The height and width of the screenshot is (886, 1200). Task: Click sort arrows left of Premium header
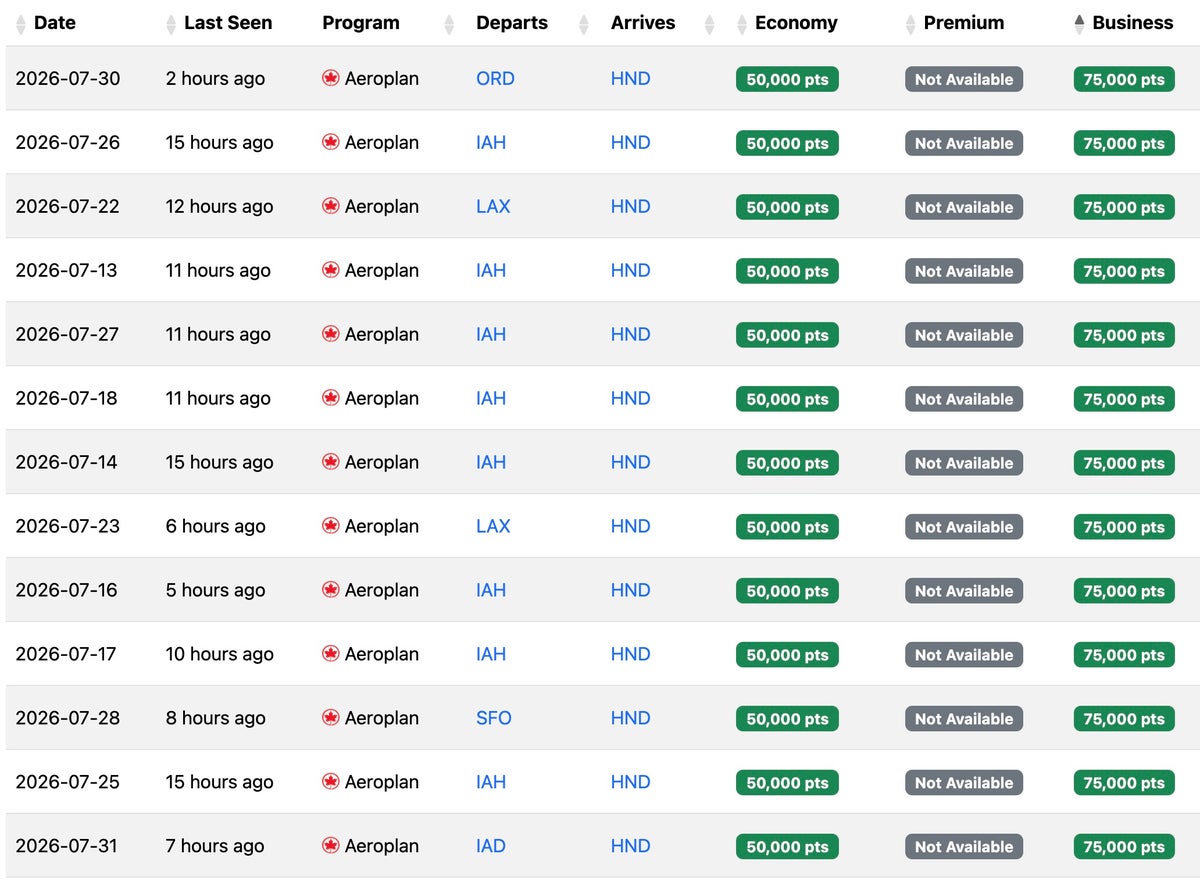(910, 24)
